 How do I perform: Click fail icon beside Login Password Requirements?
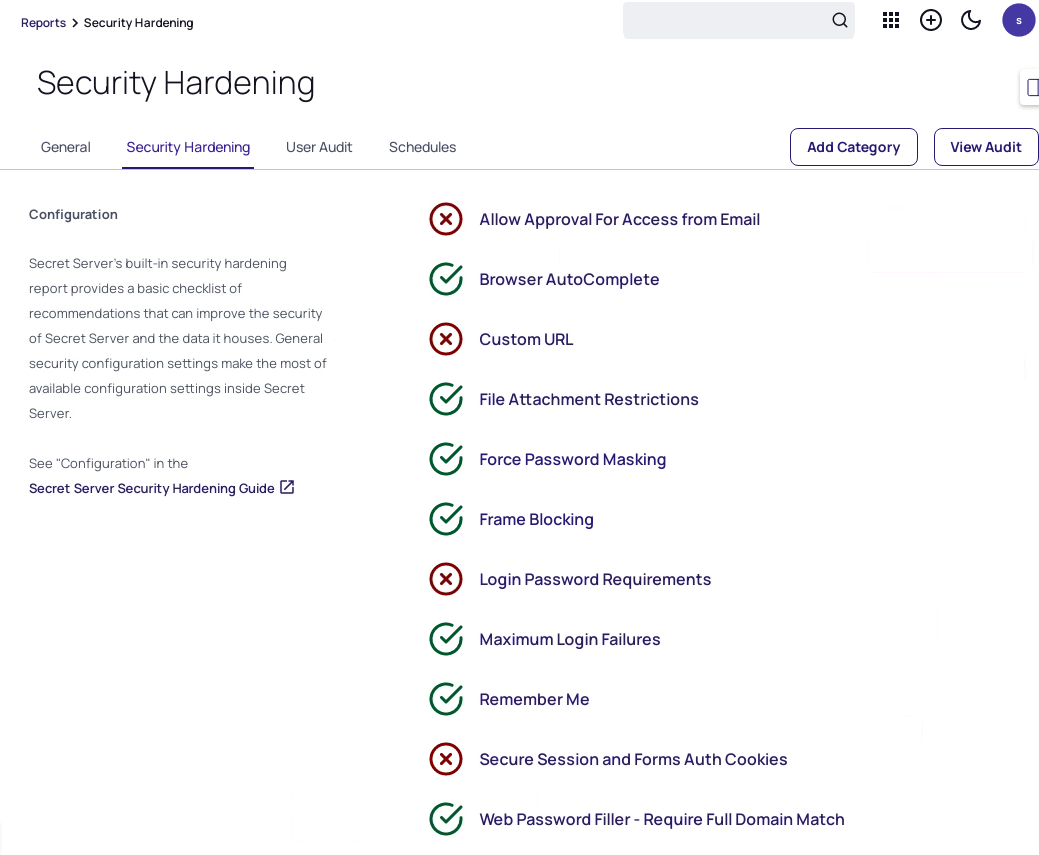(x=446, y=579)
